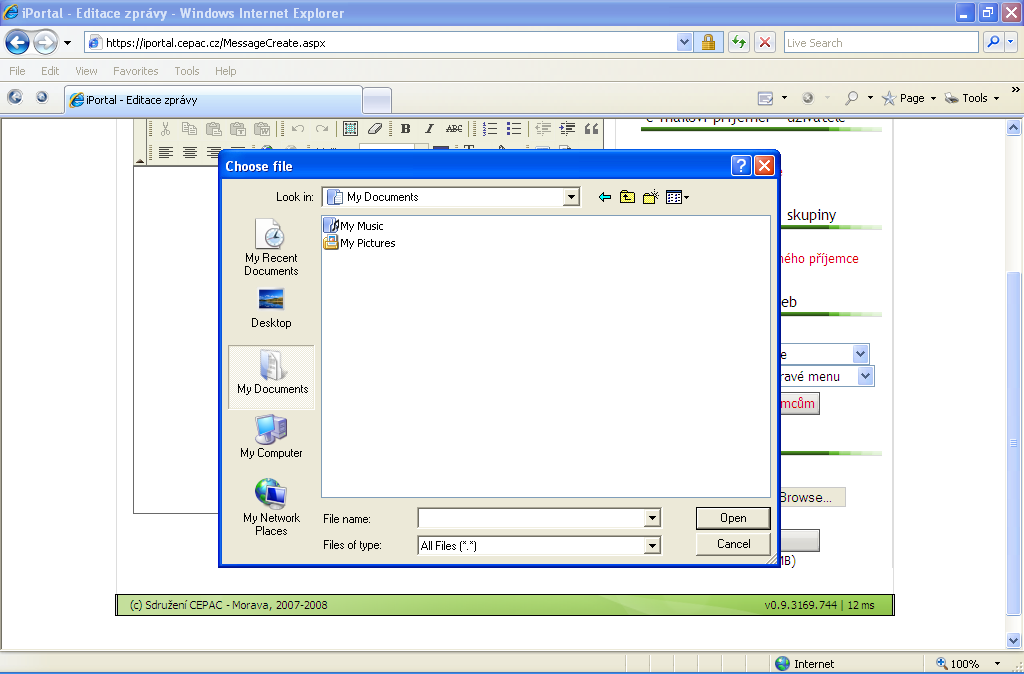Insert a bulleted list

[x=514, y=129]
